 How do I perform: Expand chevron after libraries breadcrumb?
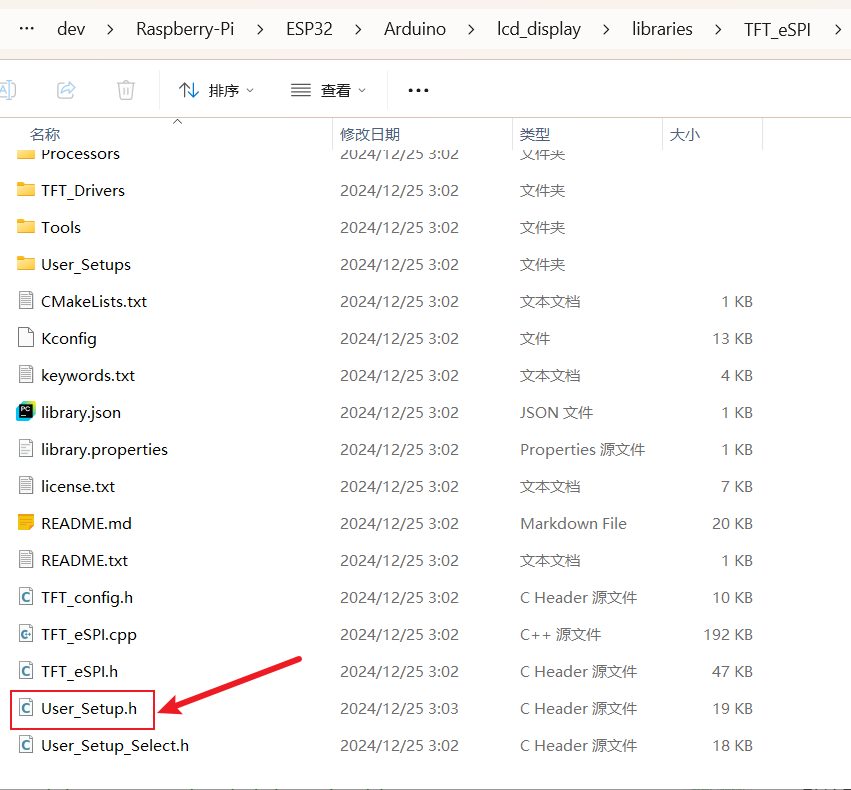[x=718, y=29]
